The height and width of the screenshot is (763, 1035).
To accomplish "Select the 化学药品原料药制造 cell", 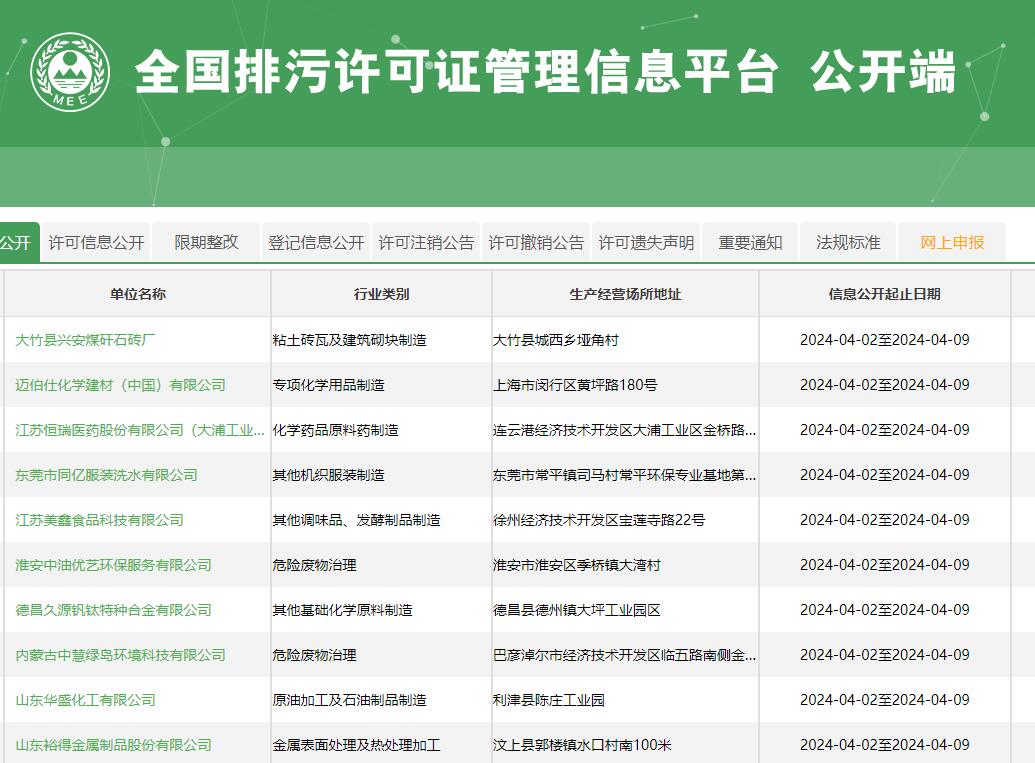I will pyautogui.click(x=335, y=430).
